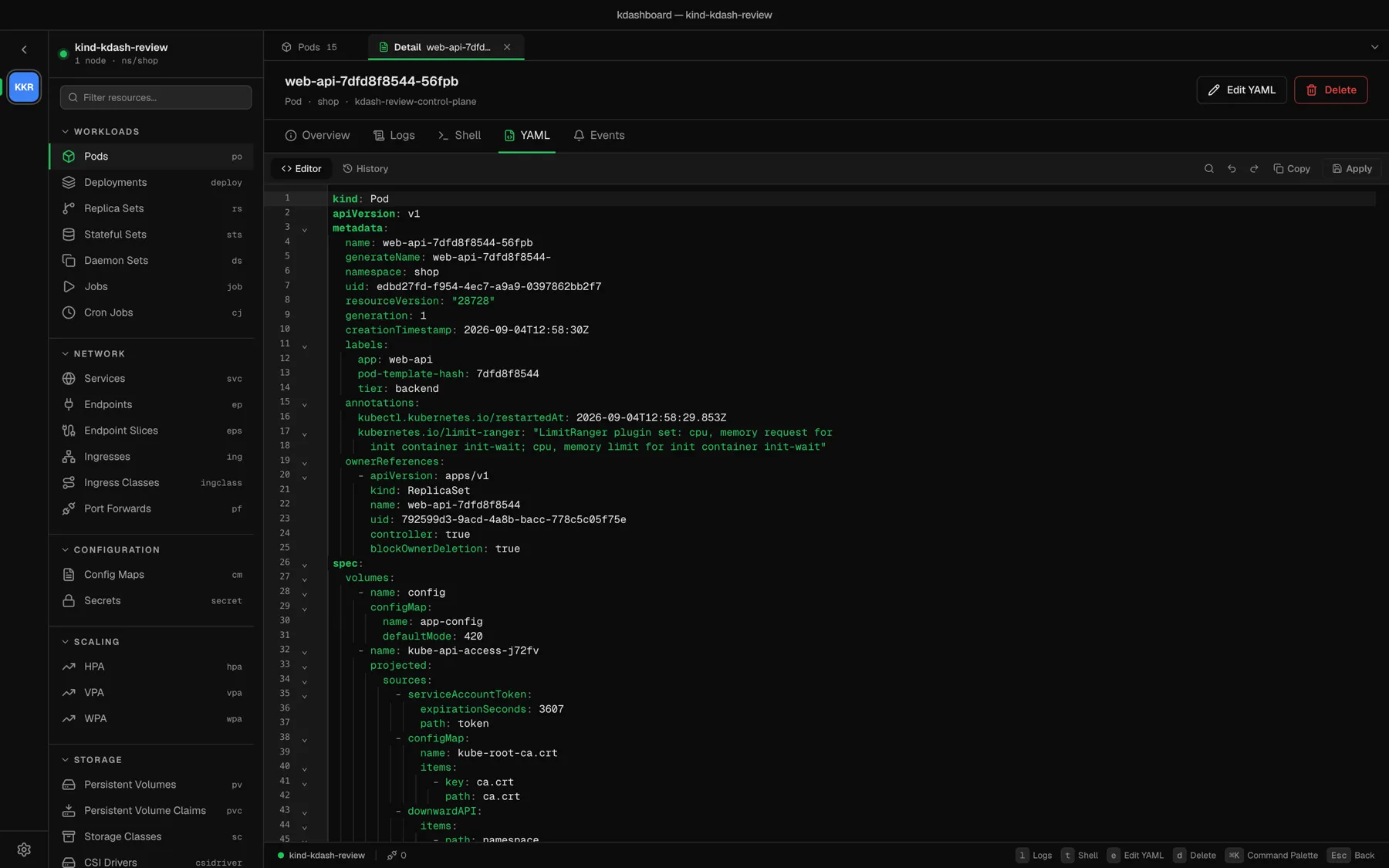
Task: Open Storage Classes in sidebar
Action: 151,836
